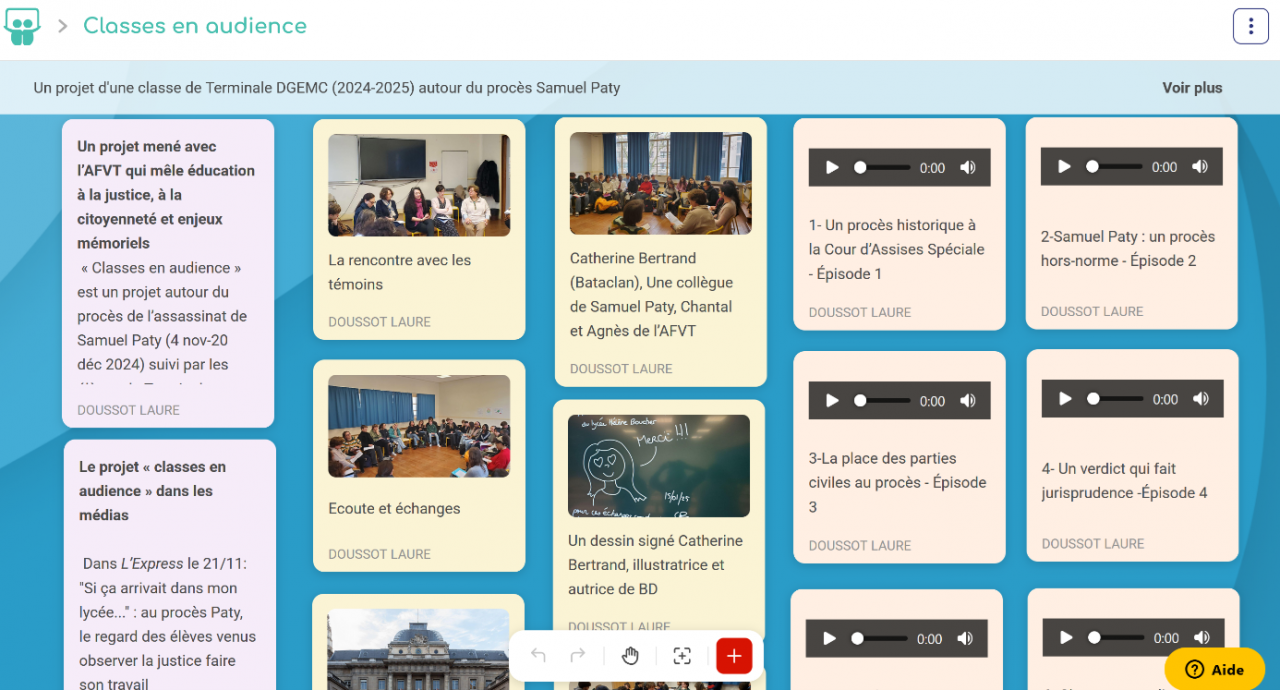Click the undo arrow in bottom toolbar
1280x690 pixels.
(x=538, y=656)
